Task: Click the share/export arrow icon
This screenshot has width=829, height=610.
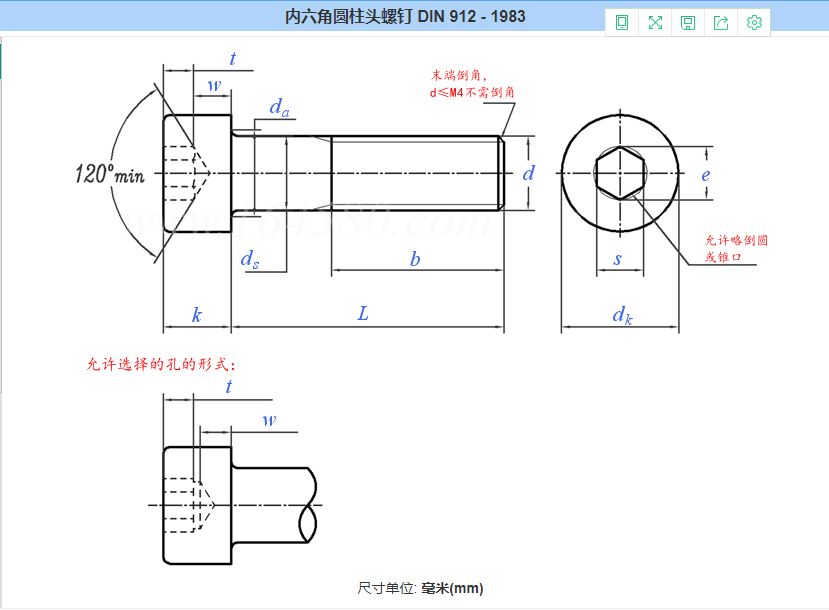Action: (721, 23)
